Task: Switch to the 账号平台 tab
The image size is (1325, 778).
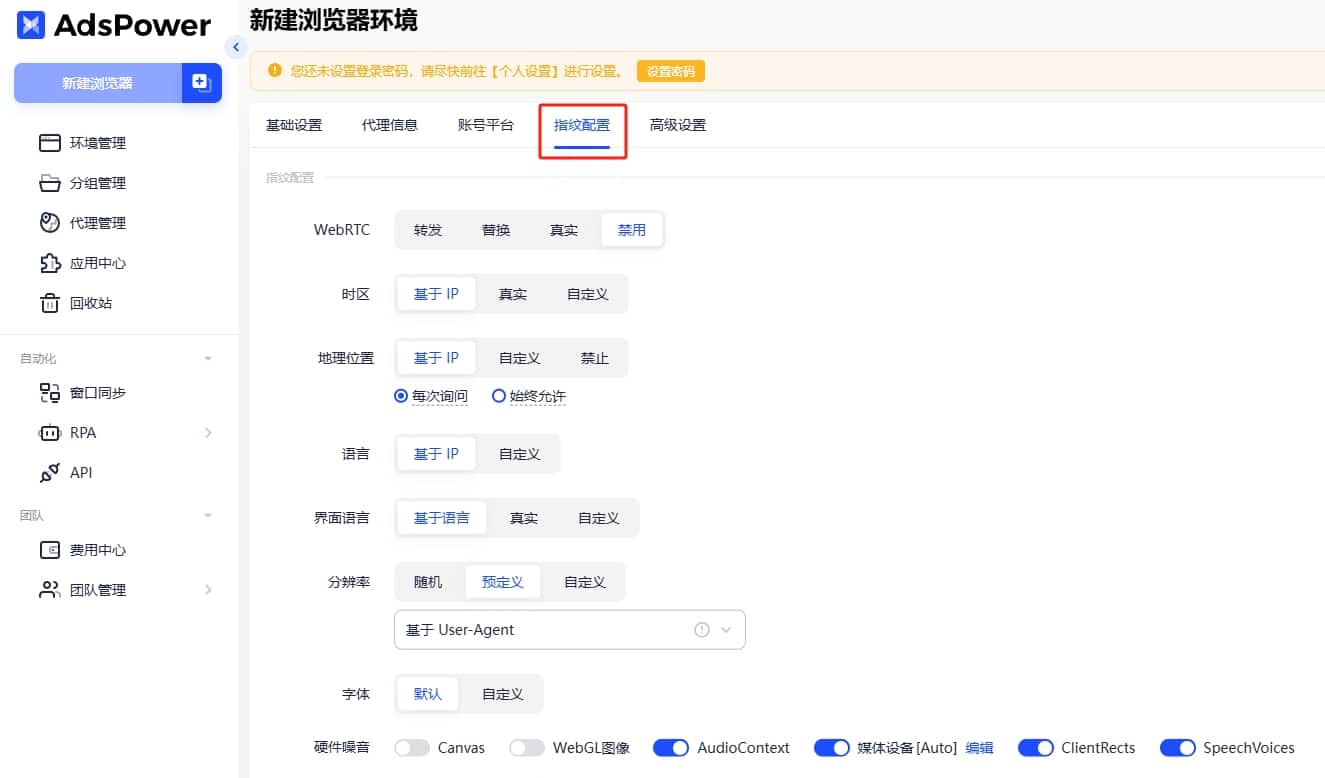Action: coord(486,125)
